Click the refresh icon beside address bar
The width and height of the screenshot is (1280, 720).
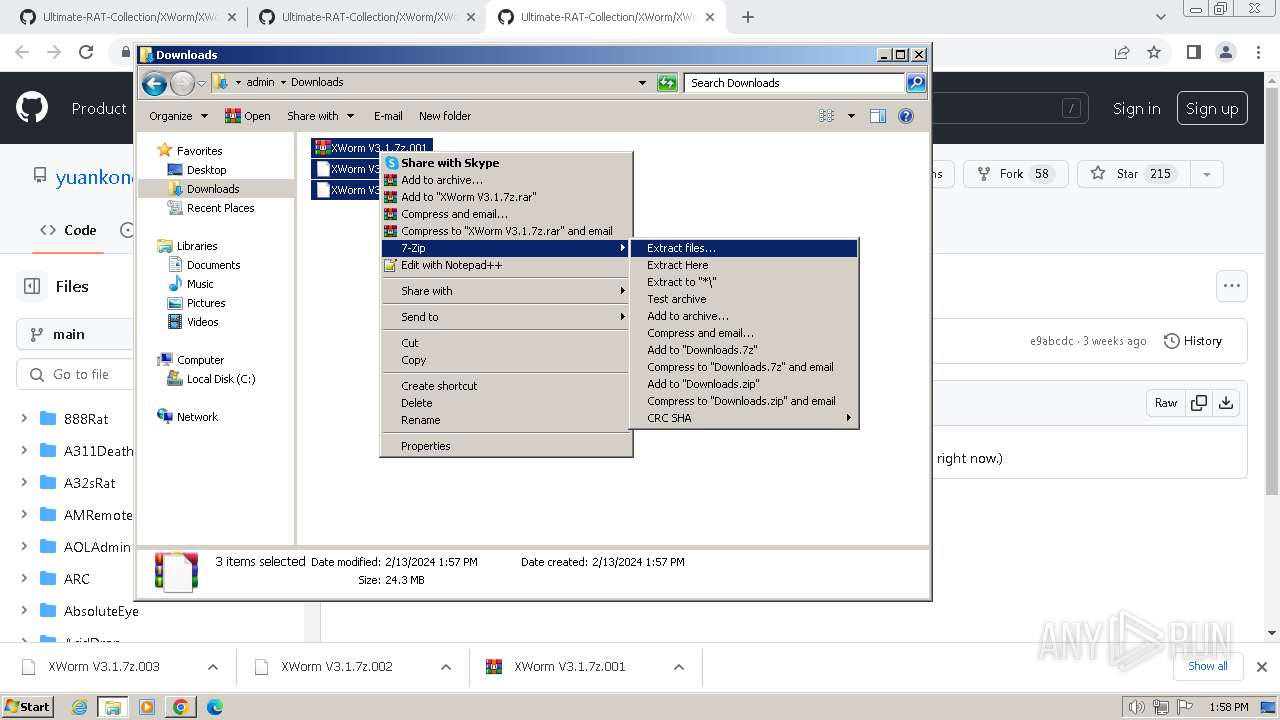coord(667,83)
